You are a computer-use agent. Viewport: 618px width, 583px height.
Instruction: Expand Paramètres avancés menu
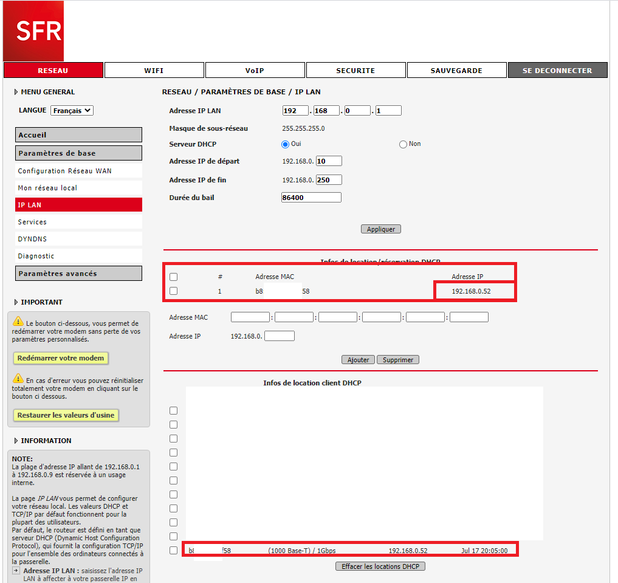(58, 273)
